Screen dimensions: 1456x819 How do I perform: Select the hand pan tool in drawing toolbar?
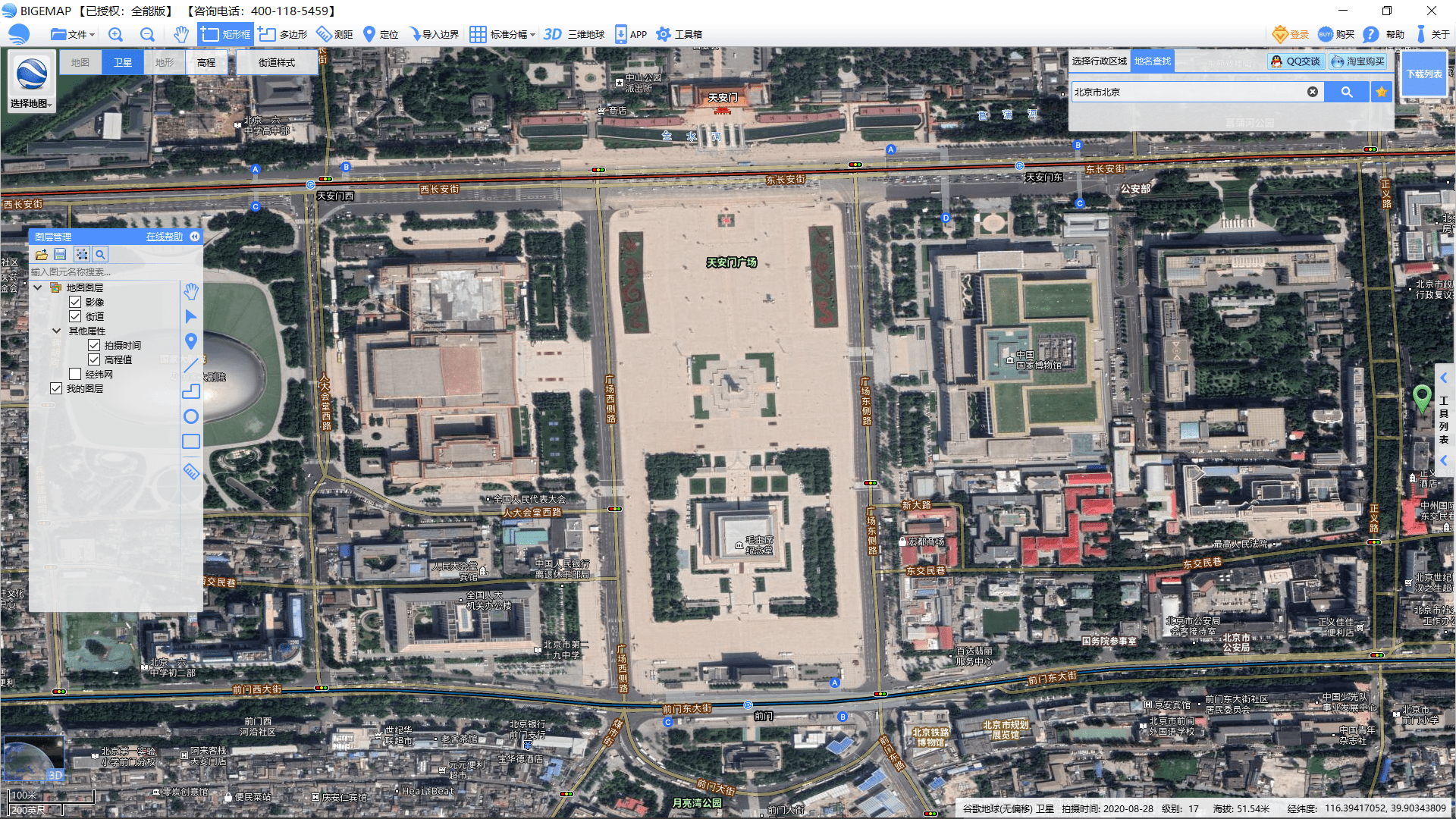[x=191, y=290]
